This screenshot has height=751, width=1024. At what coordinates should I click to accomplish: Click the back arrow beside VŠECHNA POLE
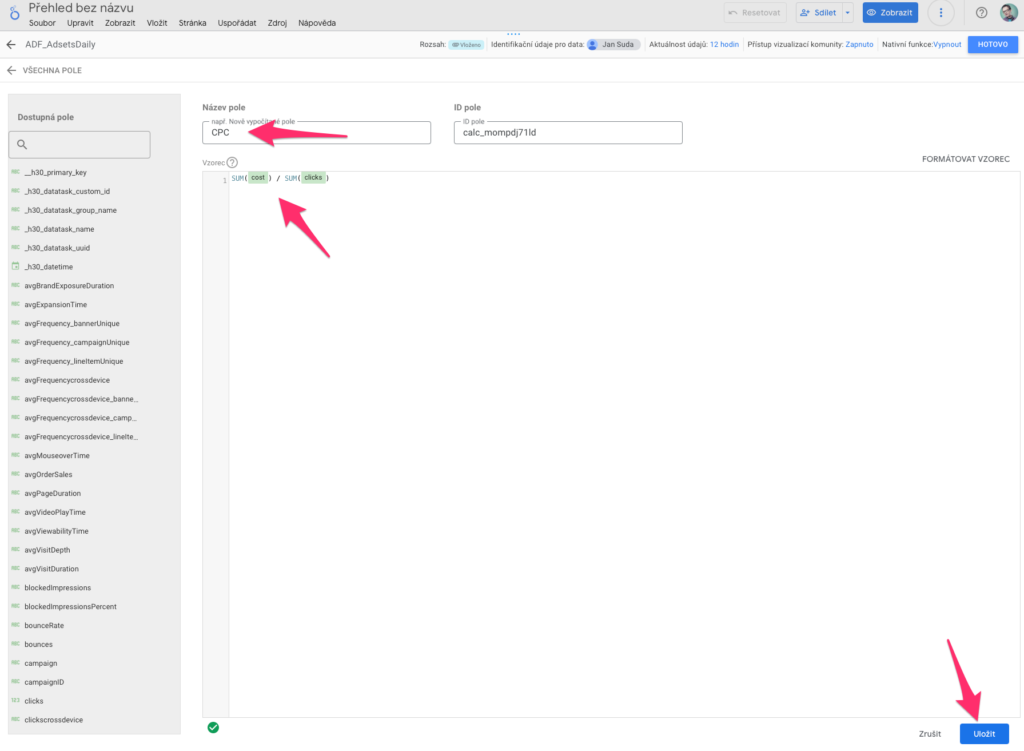point(11,71)
